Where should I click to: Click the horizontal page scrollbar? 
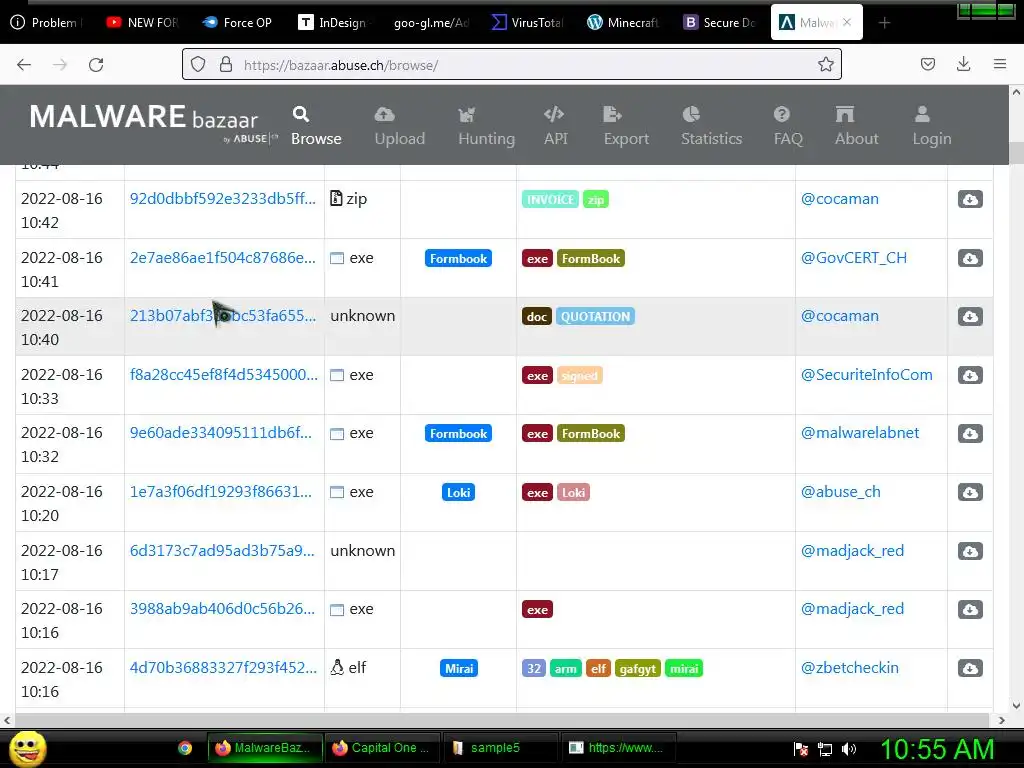point(503,720)
